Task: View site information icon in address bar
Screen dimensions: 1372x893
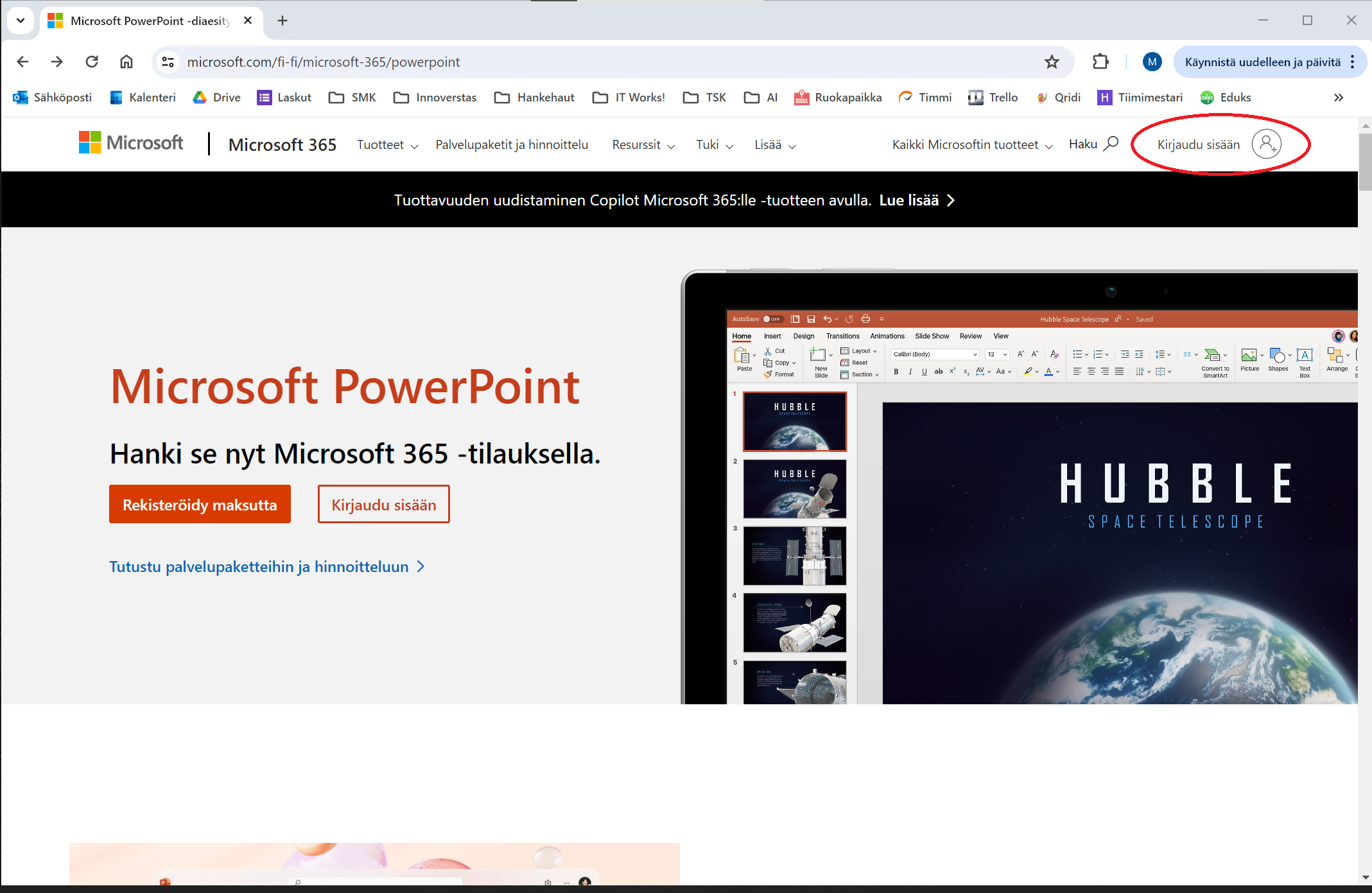Action: click(x=168, y=62)
